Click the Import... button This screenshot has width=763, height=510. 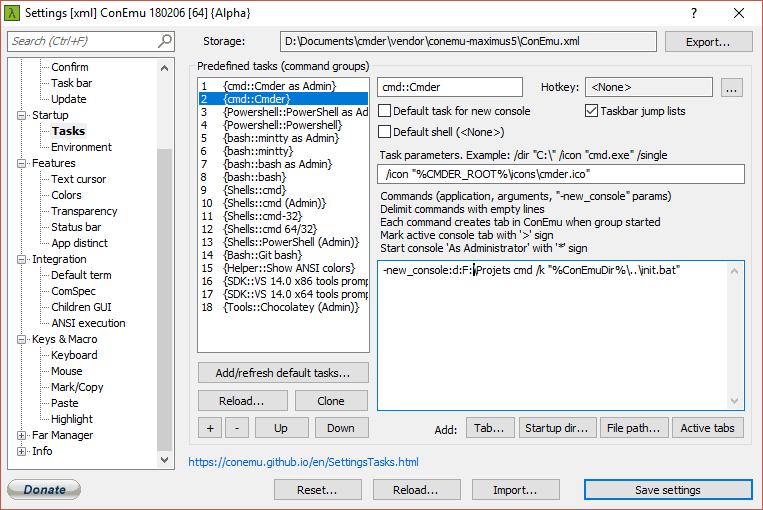(x=515, y=490)
